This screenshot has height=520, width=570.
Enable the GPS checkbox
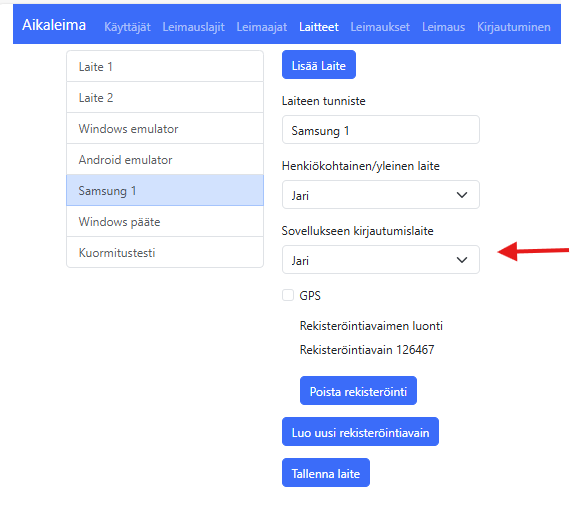click(288, 295)
